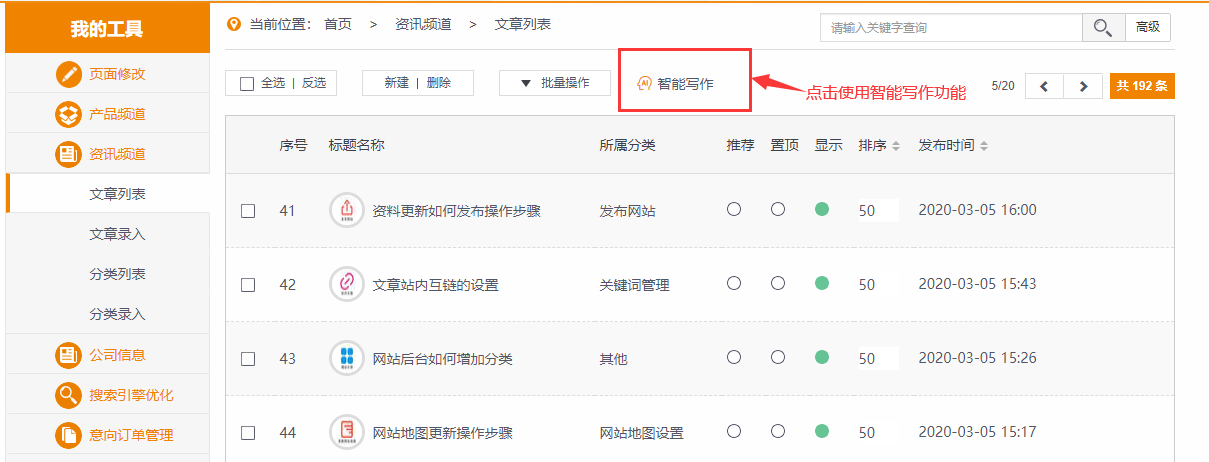Click thumbnail icon of 资料更新如何发布操作步骤
This screenshot has width=1209, height=462.
point(347,210)
